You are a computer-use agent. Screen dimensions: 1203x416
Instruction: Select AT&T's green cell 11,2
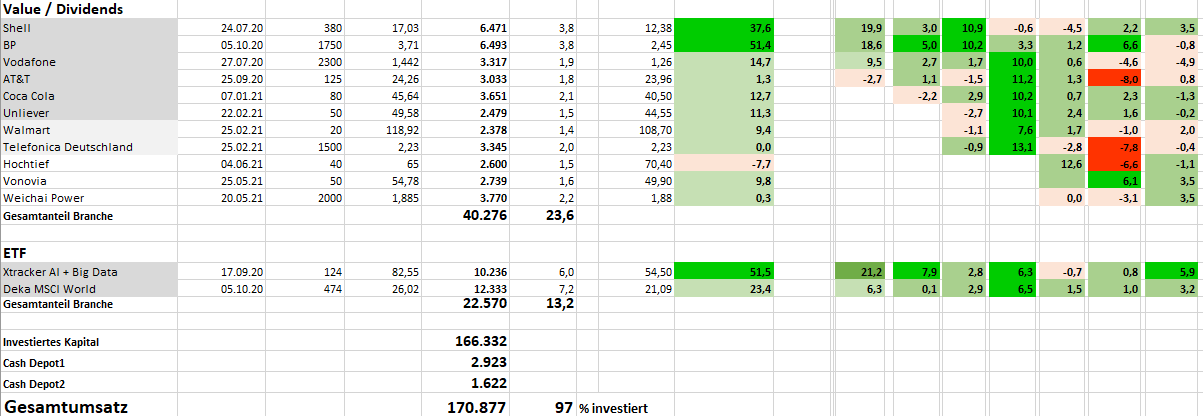click(1014, 79)
